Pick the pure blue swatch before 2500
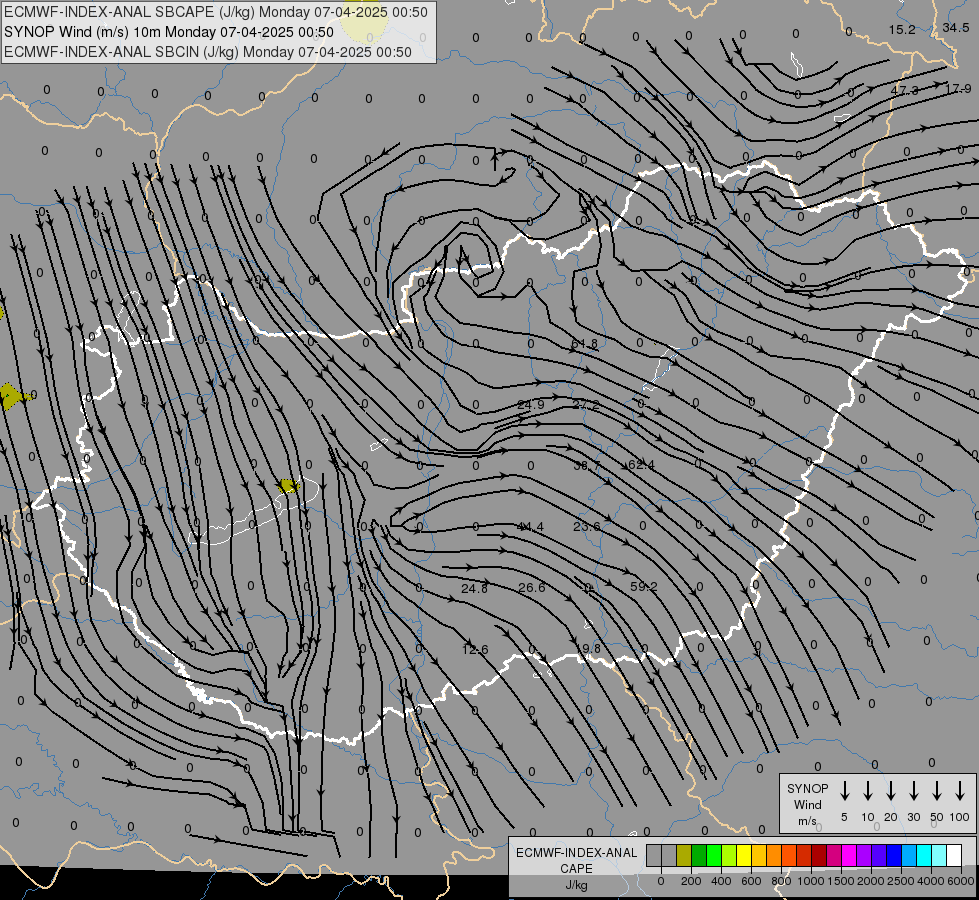 click(x=893, y=855)
